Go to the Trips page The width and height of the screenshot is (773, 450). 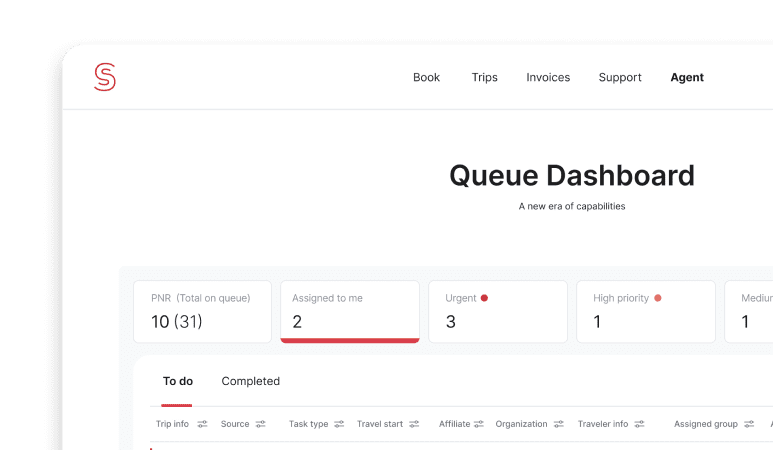tap(485, 77)
